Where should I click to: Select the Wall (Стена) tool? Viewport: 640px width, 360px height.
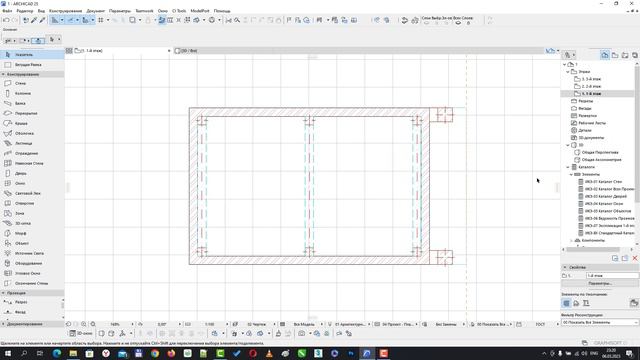[x=20, y=83]
